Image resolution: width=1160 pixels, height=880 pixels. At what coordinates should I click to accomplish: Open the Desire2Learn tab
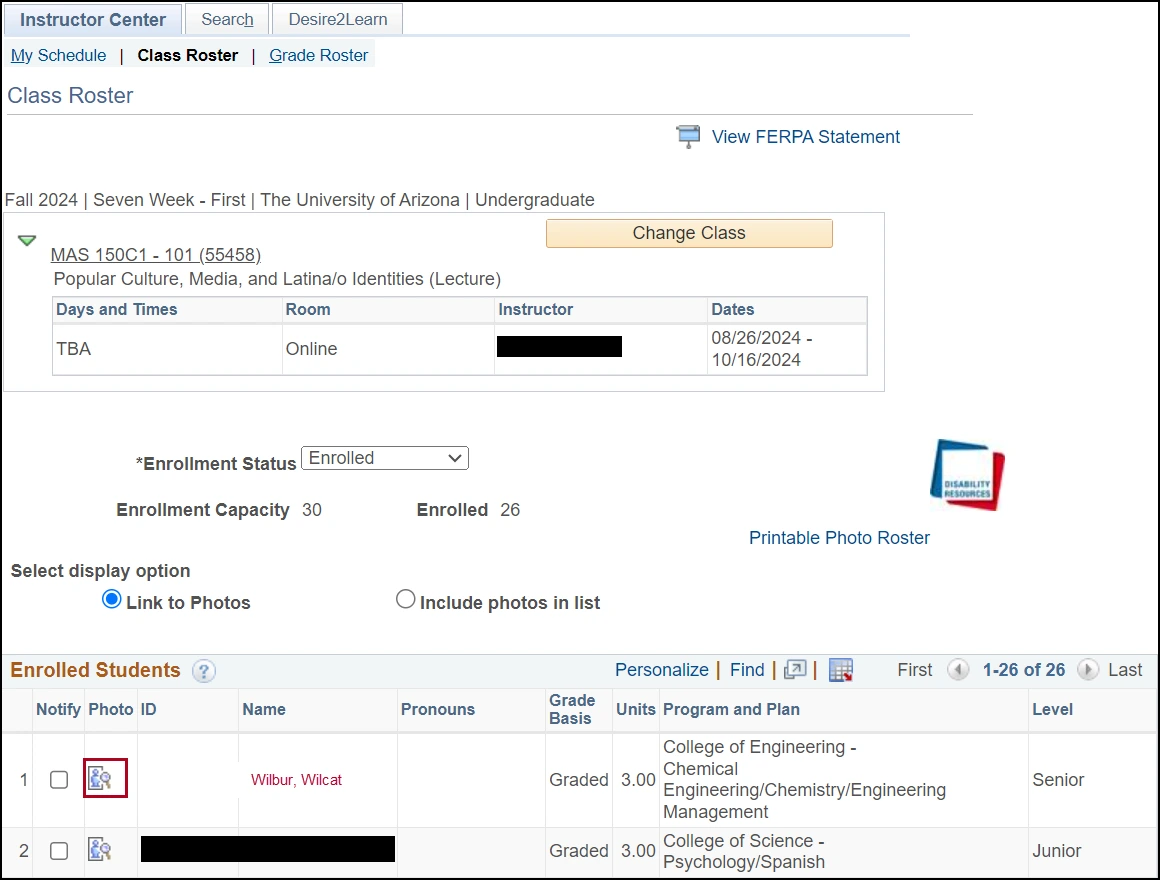(337, 20)
